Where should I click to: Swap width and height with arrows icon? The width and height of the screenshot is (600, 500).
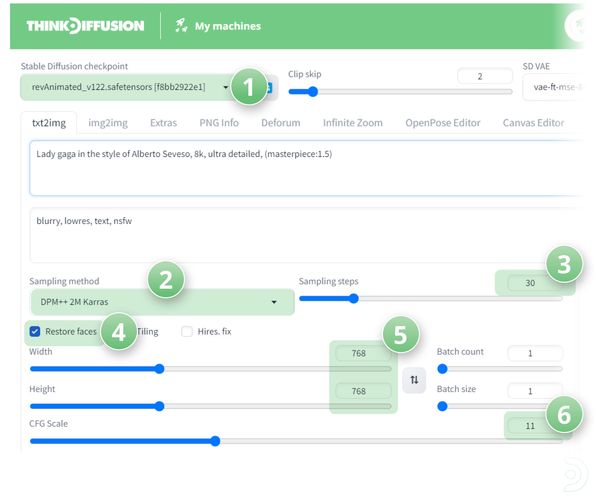(413, 380)
